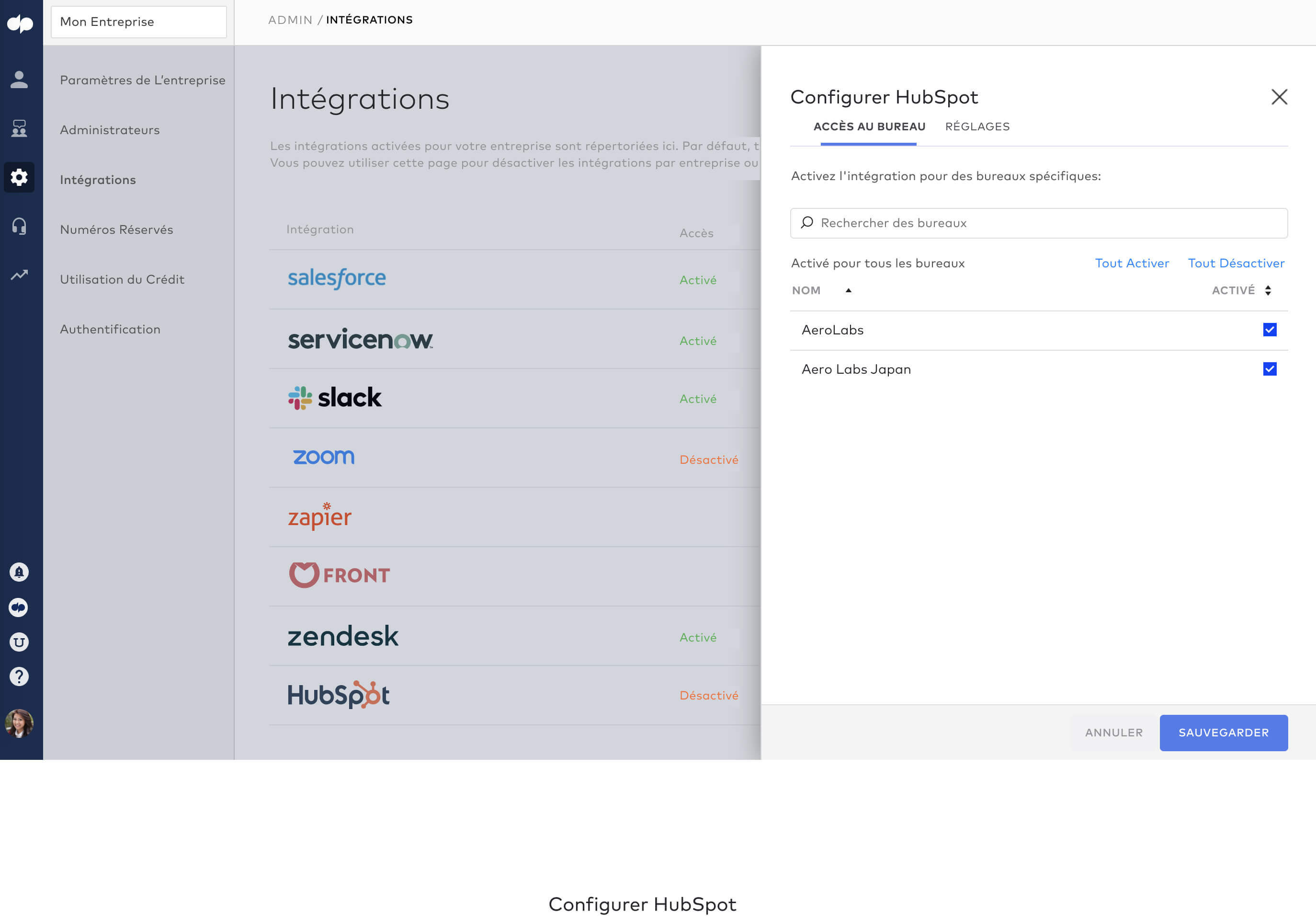Viewport: 1316px width, 917px height.
Task: Click Désactivé status in Zoom row
Action: coord(708,459)
